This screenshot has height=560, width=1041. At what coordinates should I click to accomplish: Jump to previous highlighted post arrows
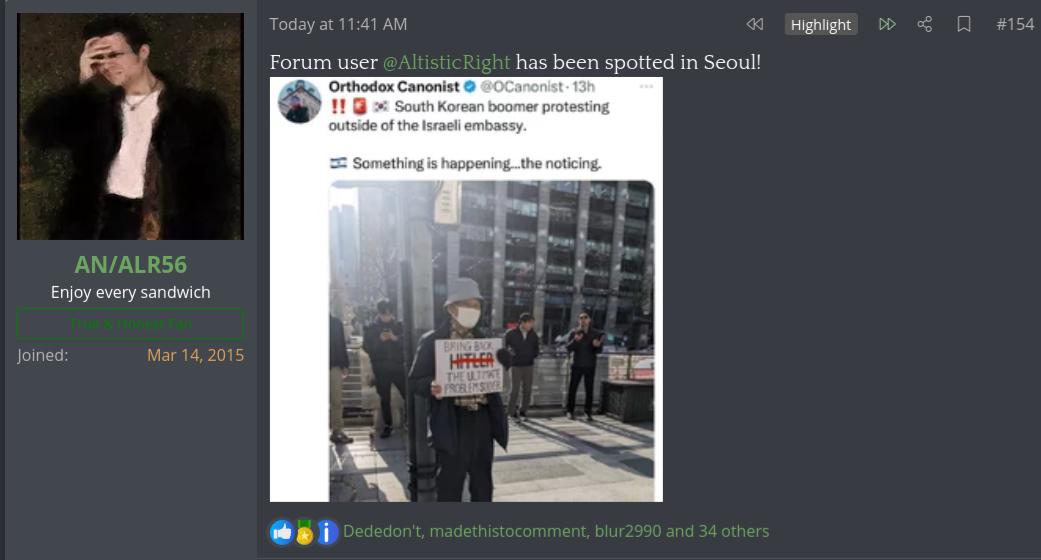[x=754, y=25]
